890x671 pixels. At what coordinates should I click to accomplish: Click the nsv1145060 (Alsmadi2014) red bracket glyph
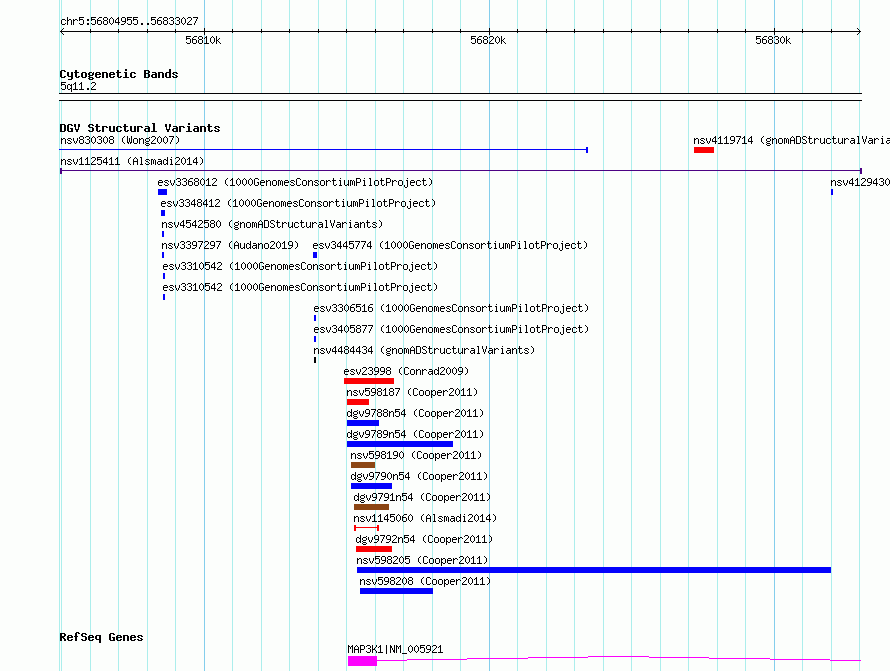coord(366,528)
